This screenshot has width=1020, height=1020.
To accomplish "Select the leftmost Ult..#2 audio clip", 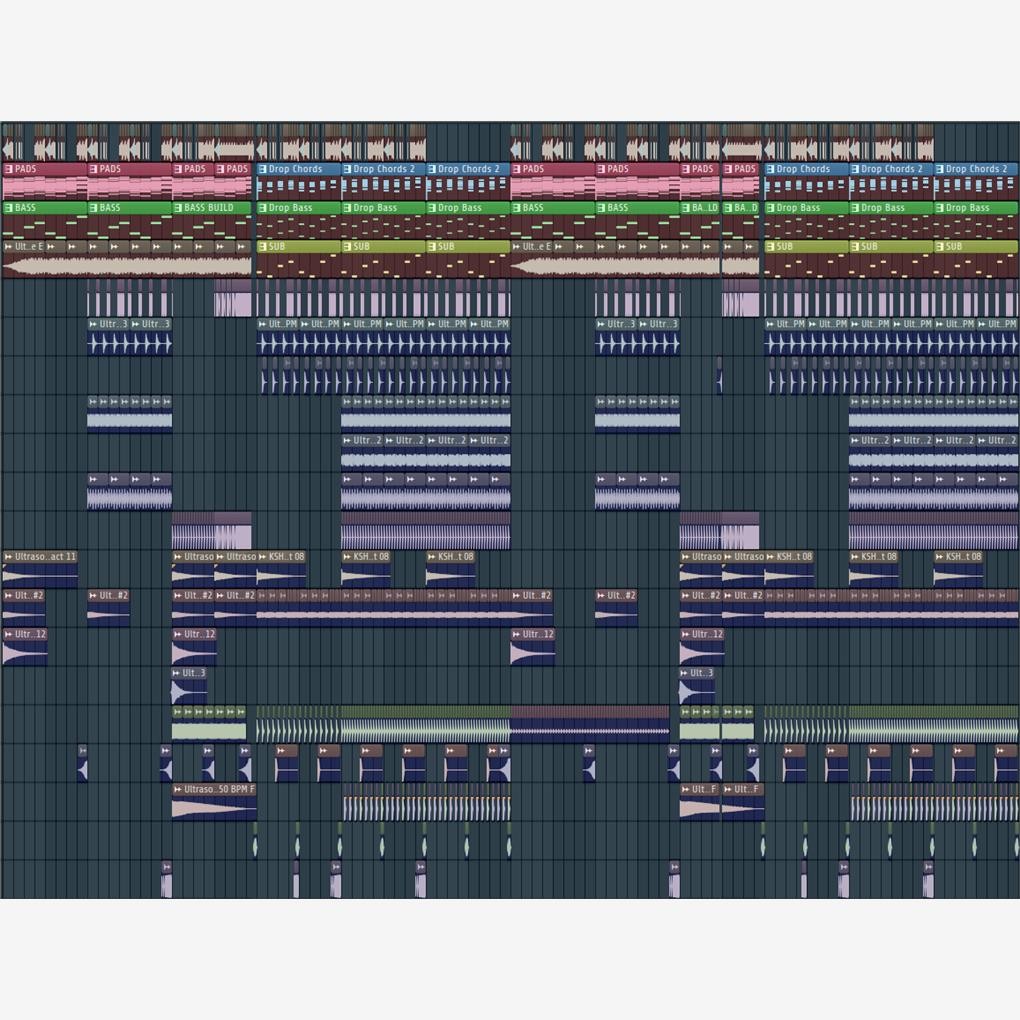I will (24, 608).
